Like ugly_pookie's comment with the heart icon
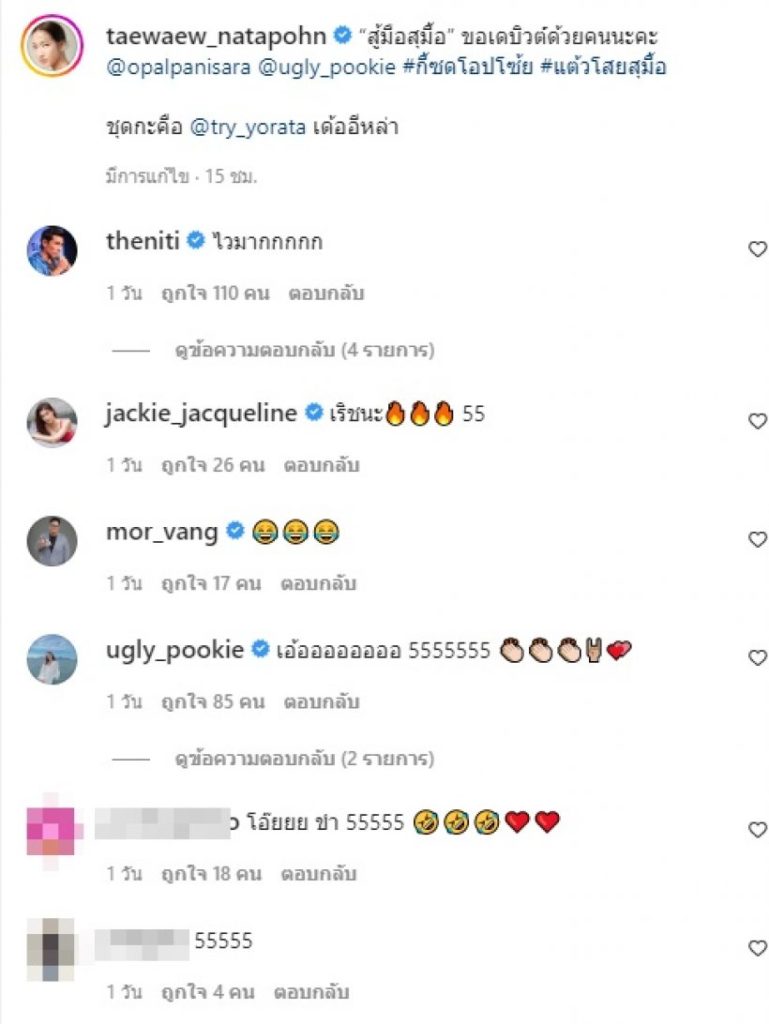This screenshot has height=1024, width=769. click(x=757, y=658)
